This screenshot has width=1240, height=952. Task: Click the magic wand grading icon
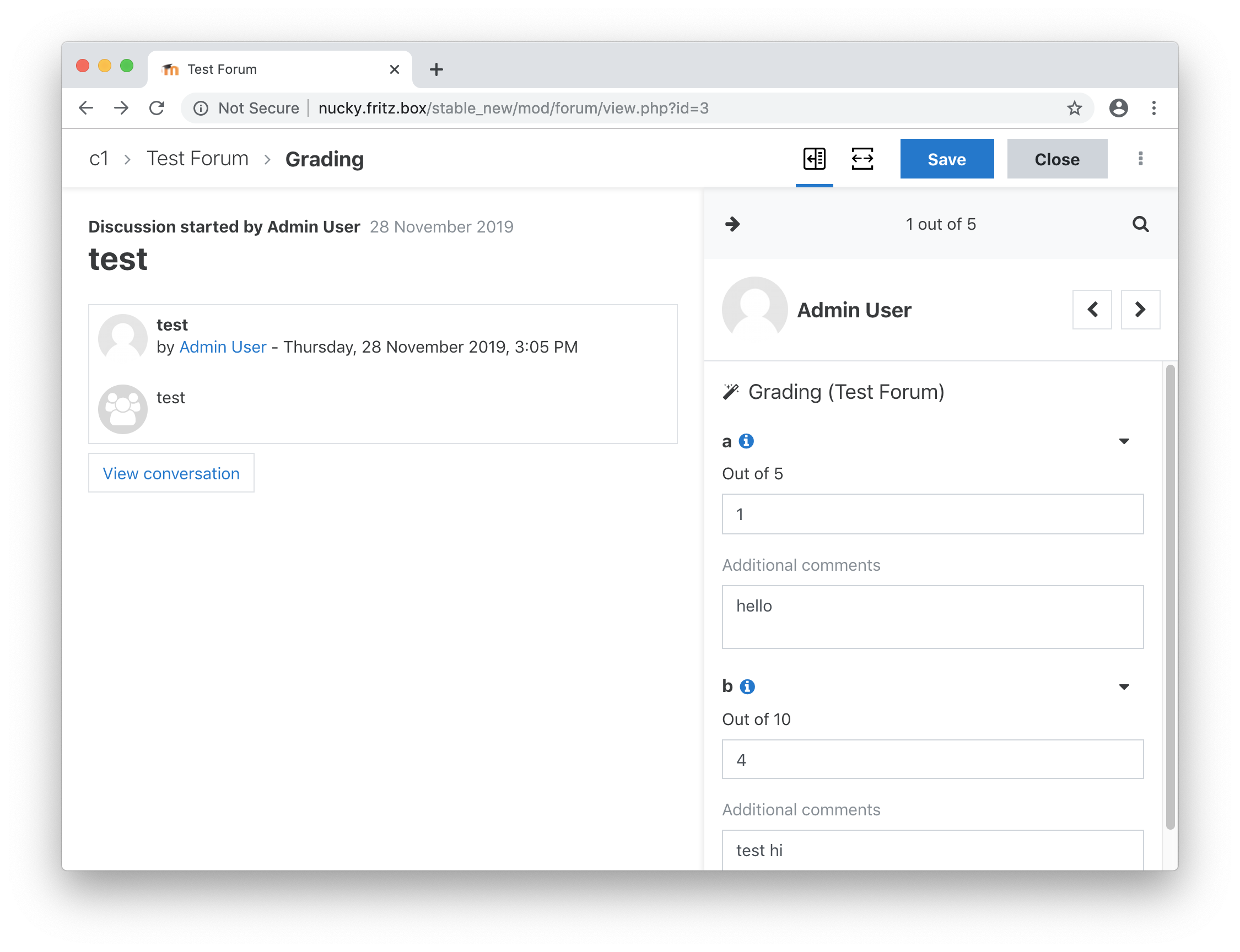click(731, 392)
